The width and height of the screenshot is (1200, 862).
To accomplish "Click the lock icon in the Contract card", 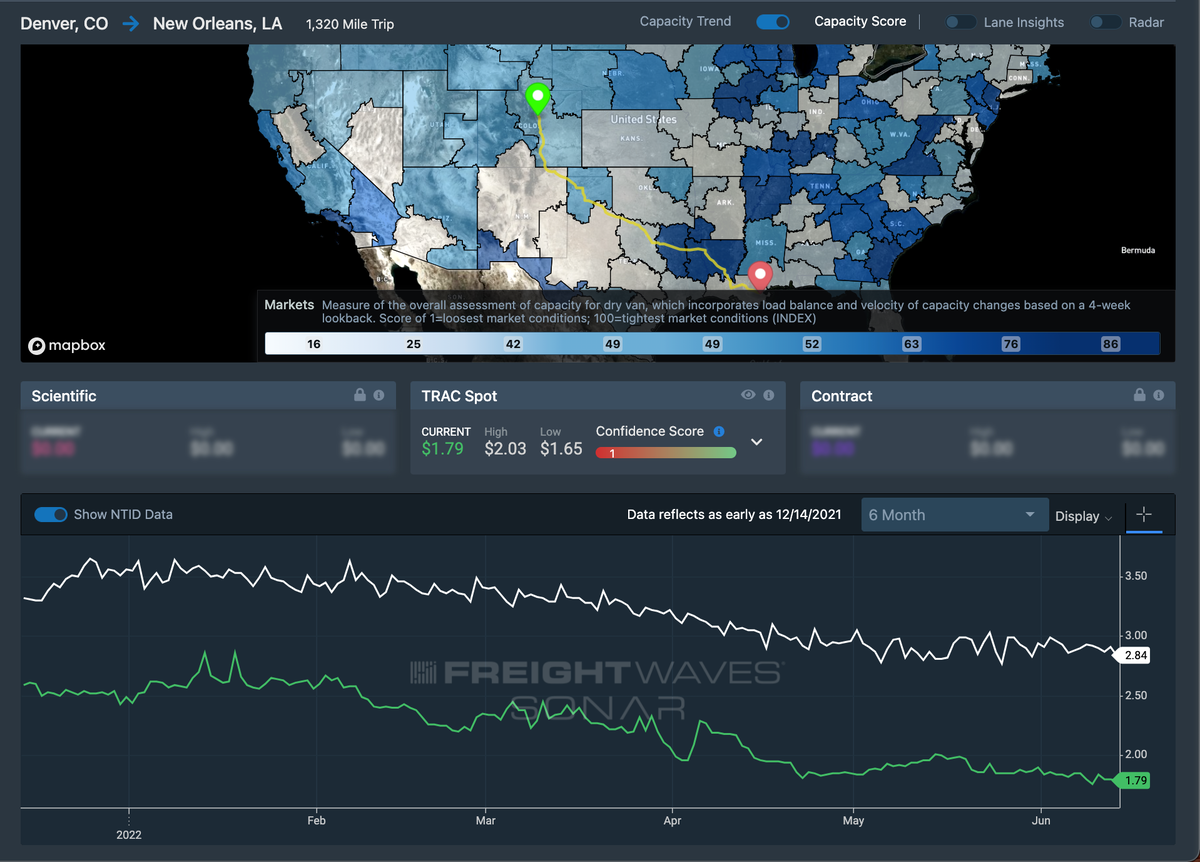I will point(1140,395).
